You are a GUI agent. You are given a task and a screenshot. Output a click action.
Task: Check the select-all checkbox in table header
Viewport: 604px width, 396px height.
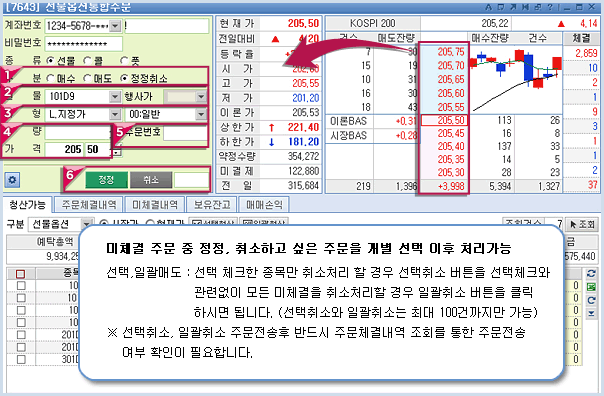20,274
